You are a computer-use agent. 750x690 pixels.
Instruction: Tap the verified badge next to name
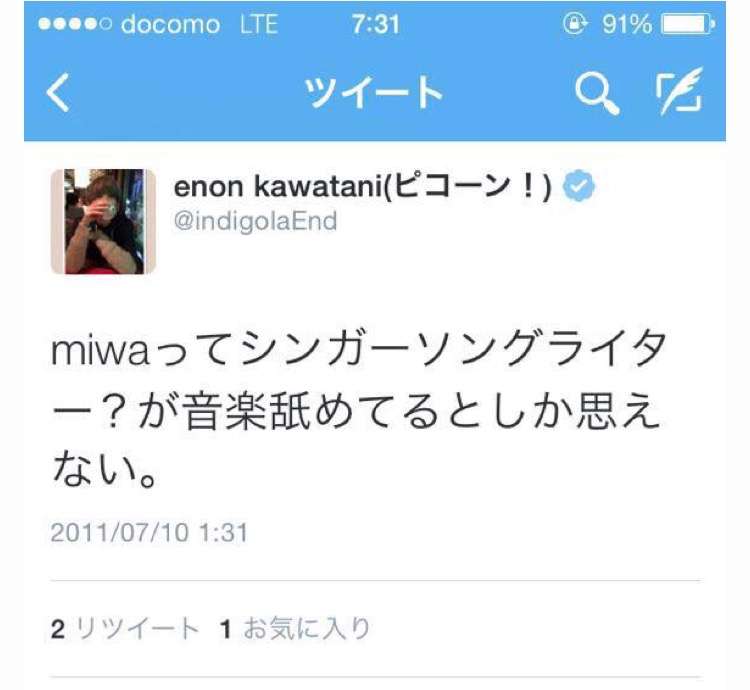pyautogui.click(x=579, y=186)
